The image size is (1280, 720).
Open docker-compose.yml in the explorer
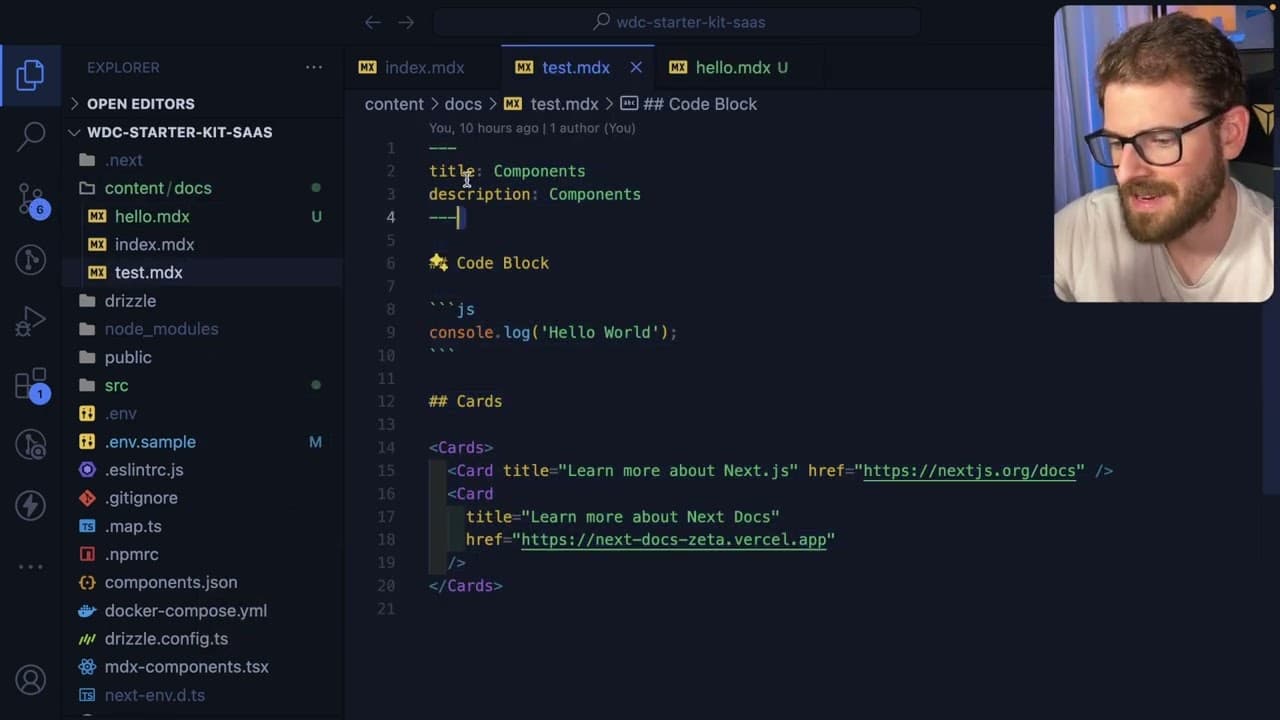186,610
